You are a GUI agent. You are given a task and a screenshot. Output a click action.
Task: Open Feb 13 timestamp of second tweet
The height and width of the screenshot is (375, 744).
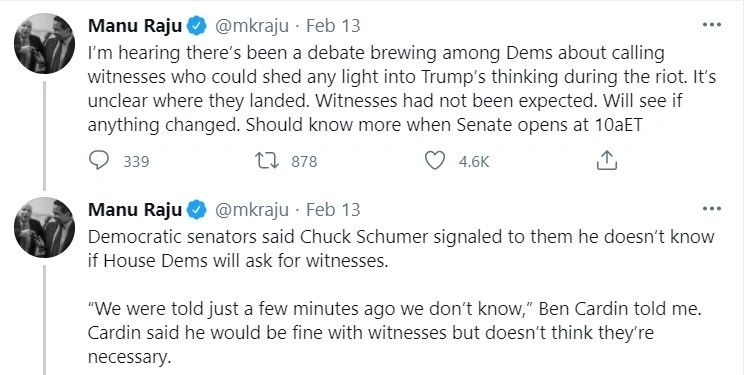(x=333, y=209)
